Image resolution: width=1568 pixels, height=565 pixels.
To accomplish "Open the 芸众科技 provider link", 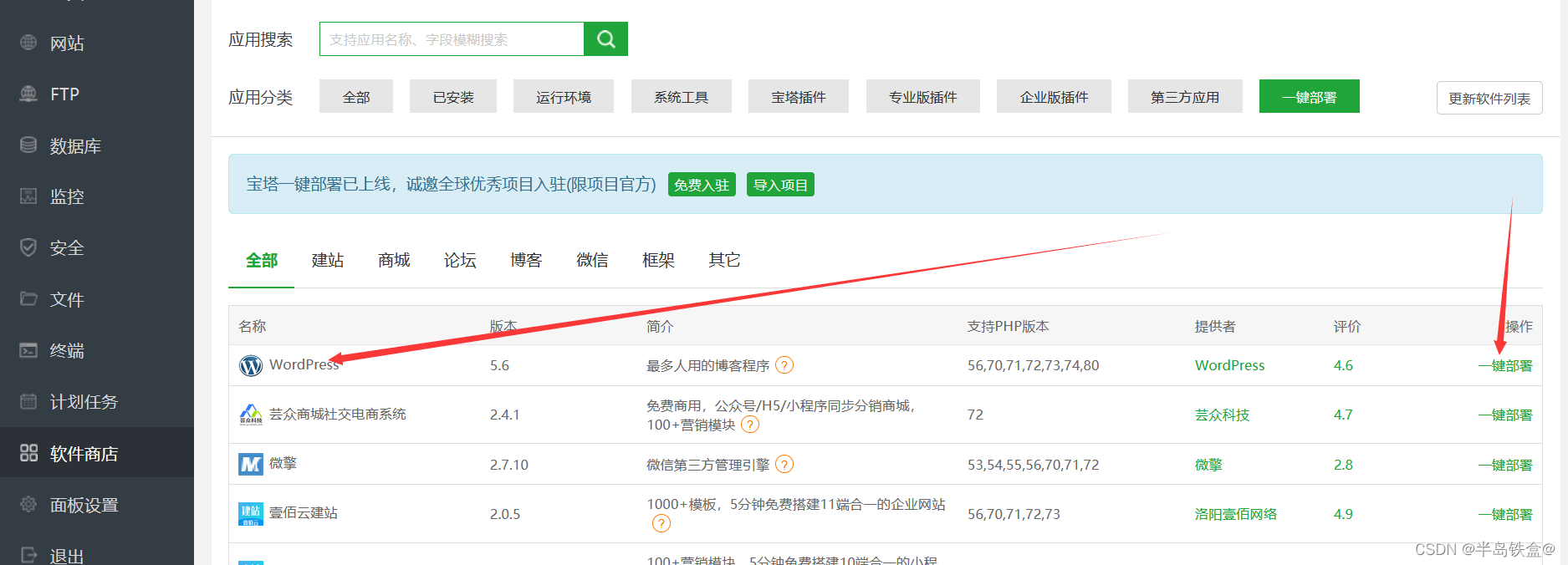I will tap(1222, 415).
